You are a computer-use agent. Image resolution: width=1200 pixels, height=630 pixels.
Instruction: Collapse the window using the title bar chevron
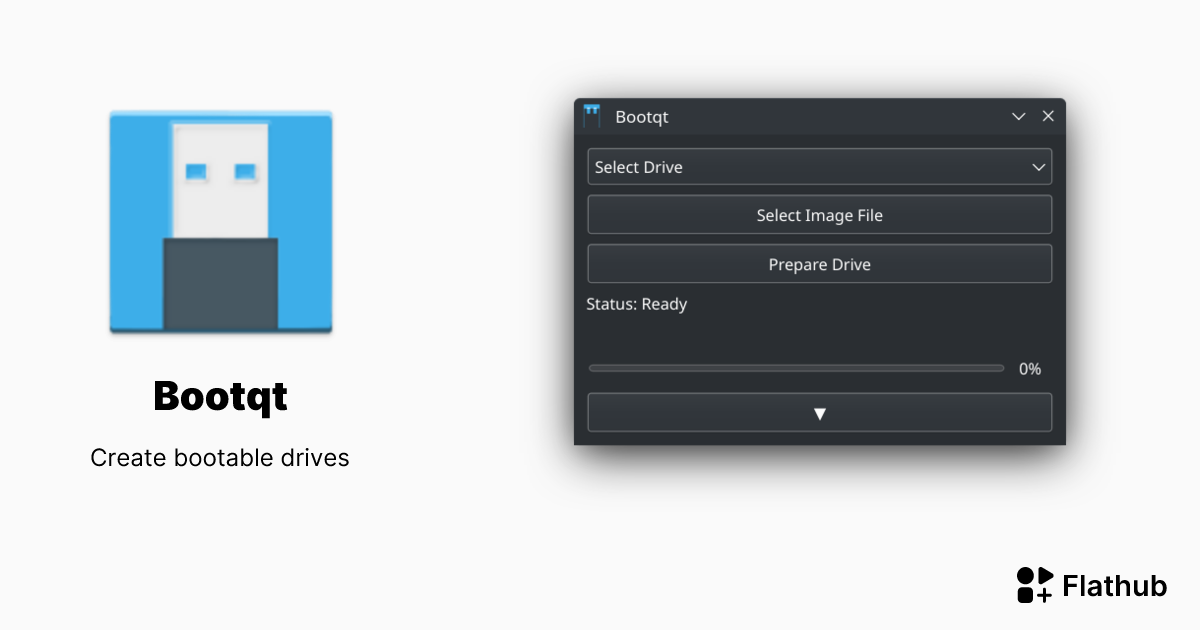pyautogui.click(x=1018, y=116)
